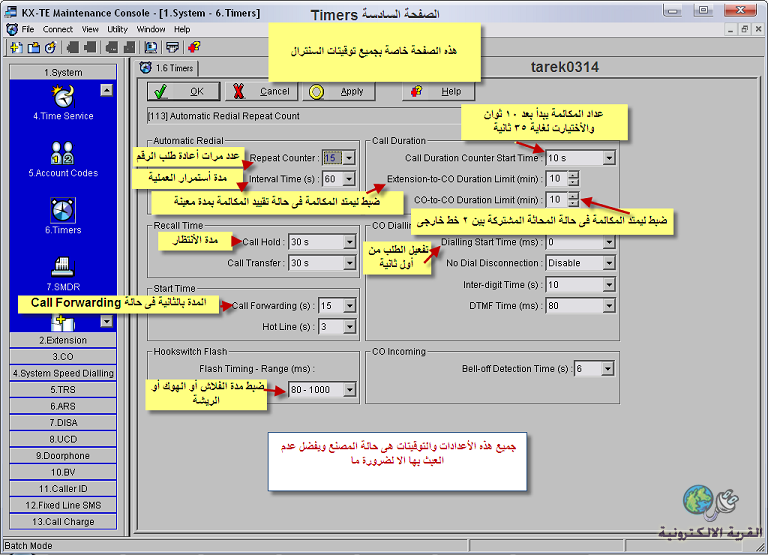
Task: Increase CO-to-CO Duration Limit value
Action: [x=574, y=196]
